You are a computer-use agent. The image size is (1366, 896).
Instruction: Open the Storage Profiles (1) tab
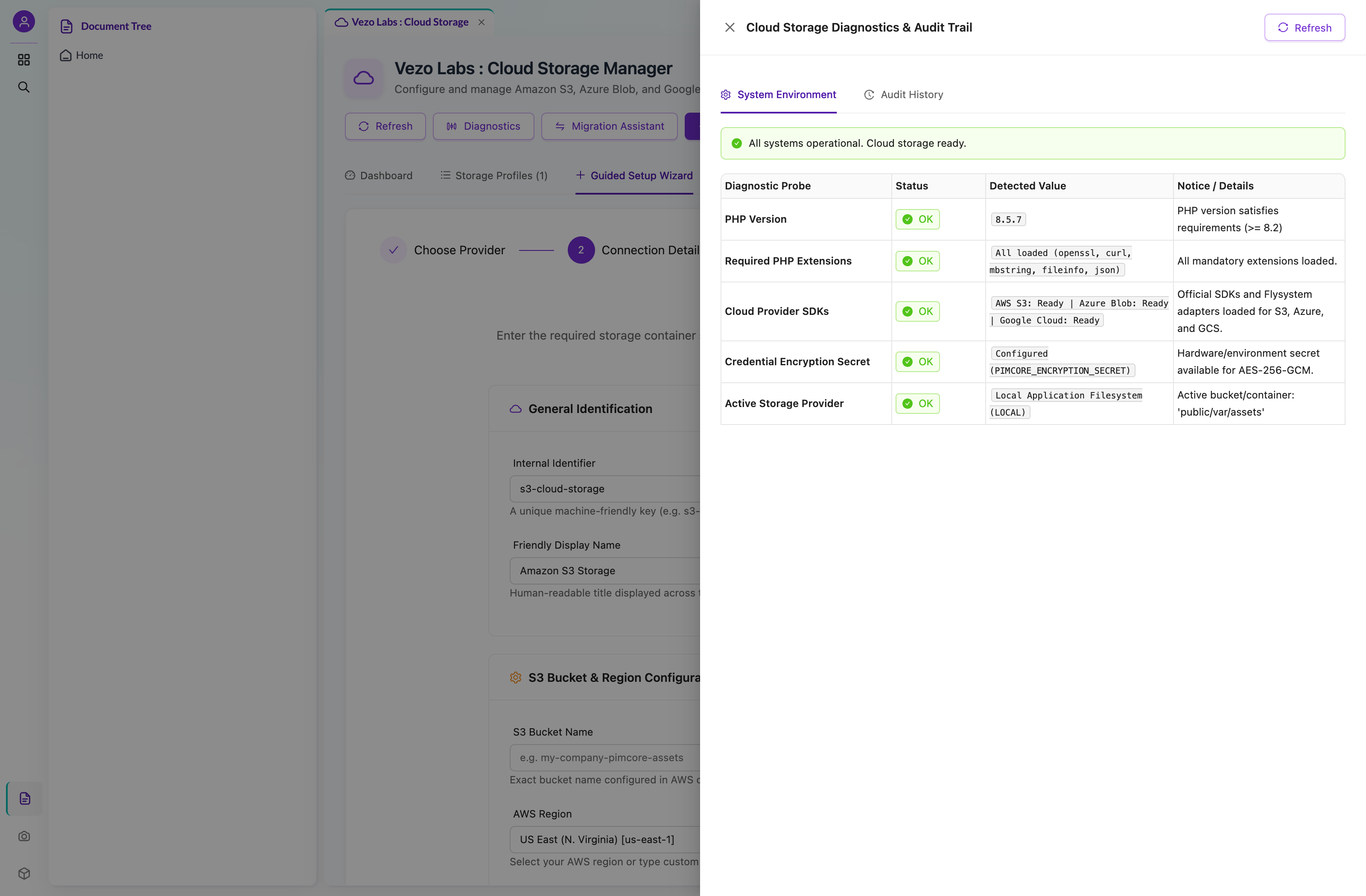point(493,175)
